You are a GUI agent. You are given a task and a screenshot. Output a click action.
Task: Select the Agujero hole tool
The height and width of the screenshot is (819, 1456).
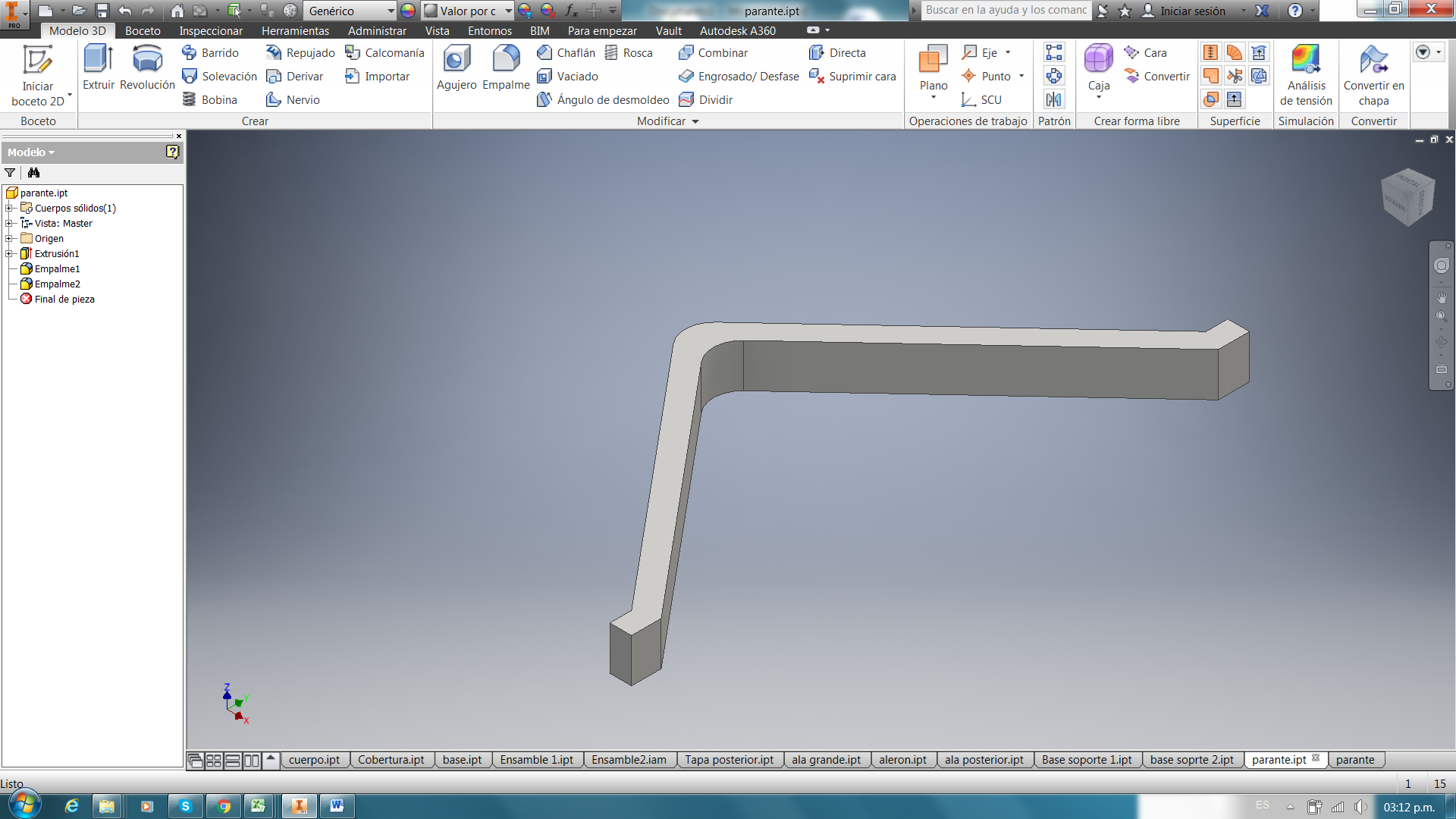457,67
